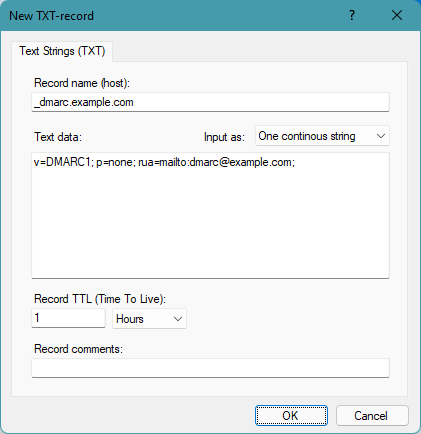The width and height of the screenshot is (421, 434).
Task: Focus the TTL value field showing 1
Action: point(68,318)
